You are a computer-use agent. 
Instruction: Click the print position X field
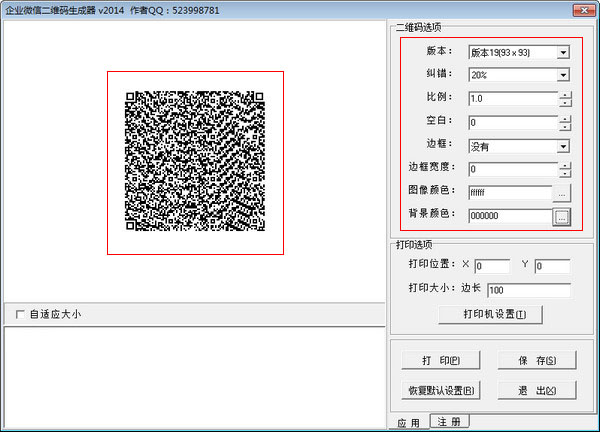pos(492,266)
